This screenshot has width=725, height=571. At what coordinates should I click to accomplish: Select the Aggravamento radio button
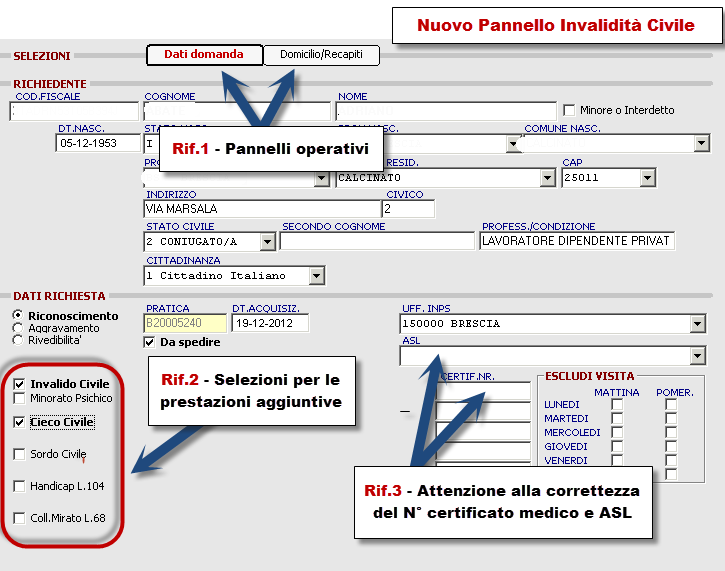pos(18,328)
